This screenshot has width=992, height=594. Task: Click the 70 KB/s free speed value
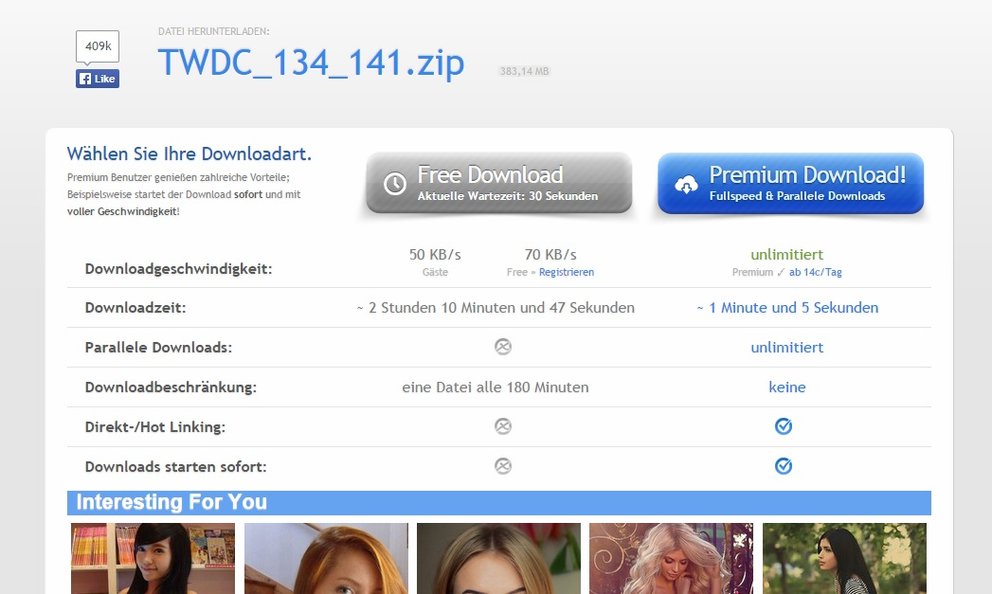(550, 254)
